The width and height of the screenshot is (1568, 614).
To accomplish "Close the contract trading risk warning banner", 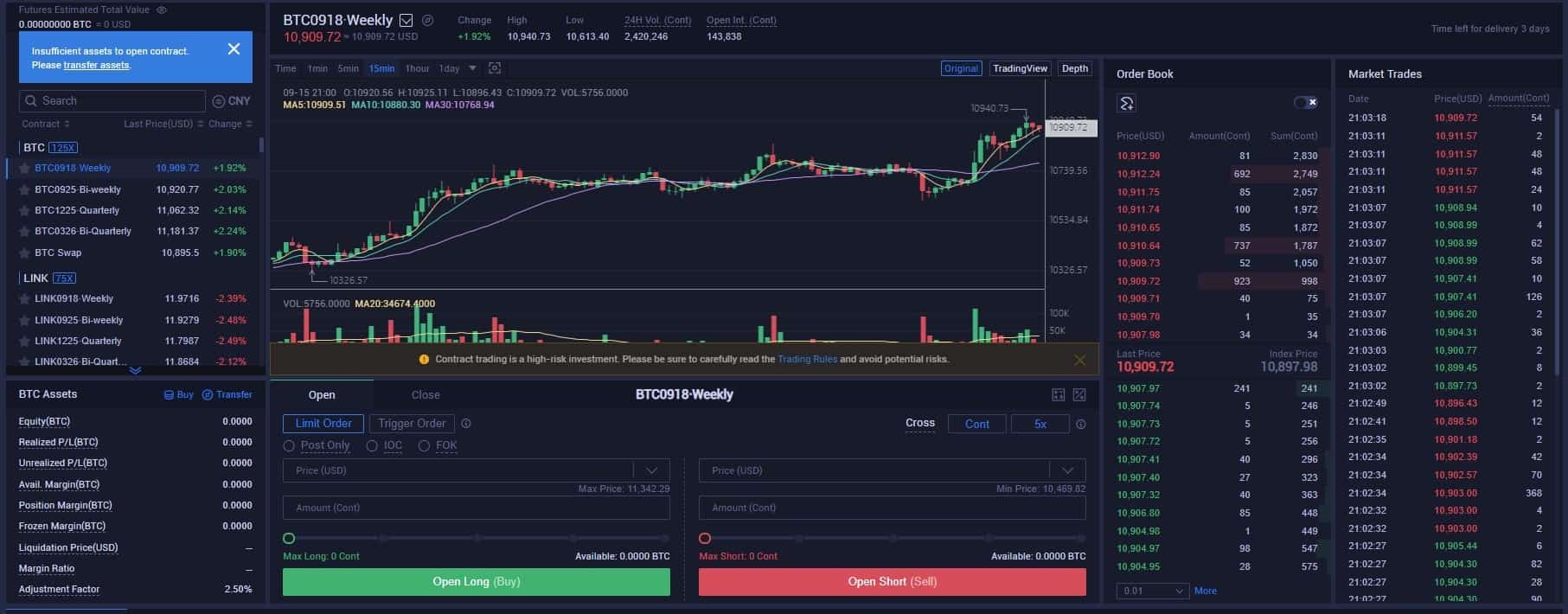I will pyautogui.click(x=1079, y=360).
